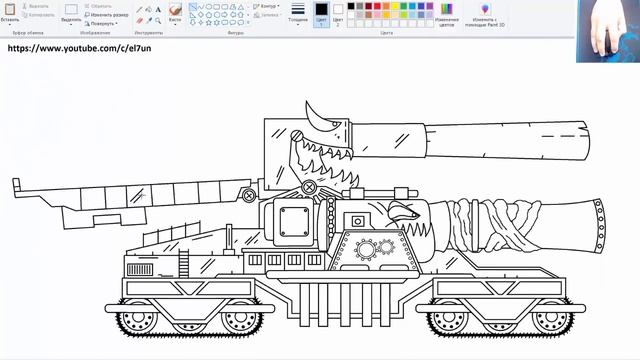
Task: Open the Size (Толщина) line width dropdown
Action: coord(298,15)
